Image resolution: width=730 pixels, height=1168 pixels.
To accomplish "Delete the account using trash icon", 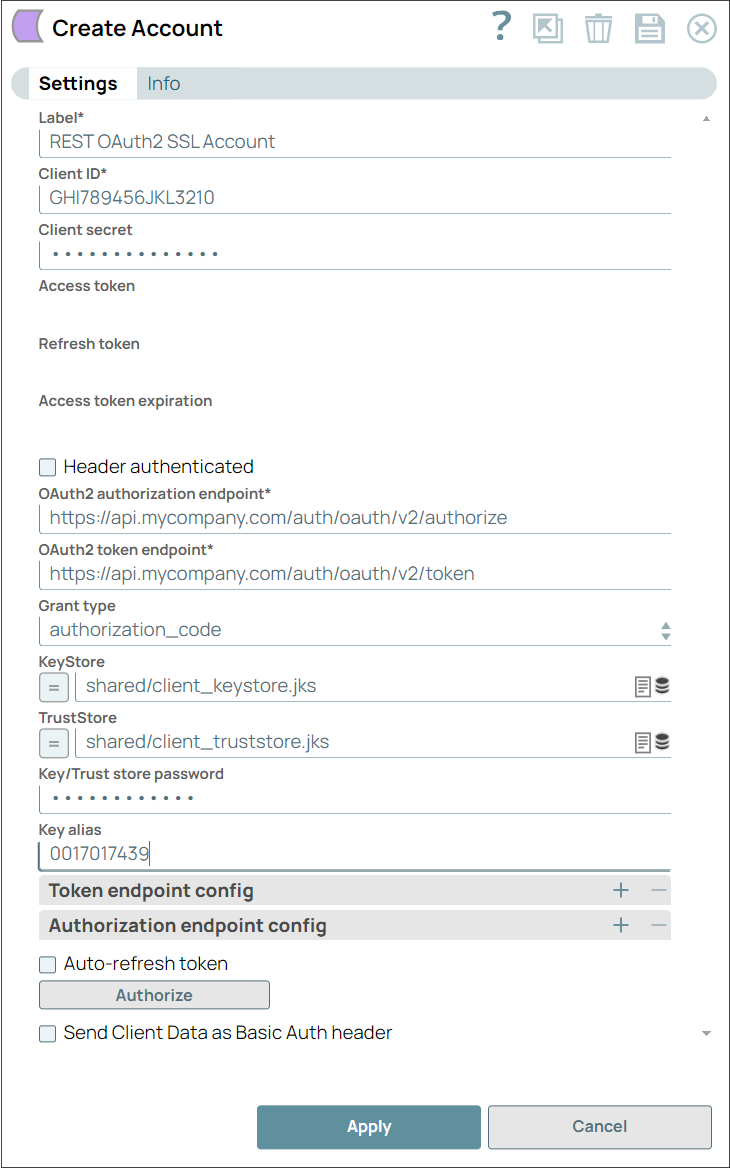I will coord(599,28).
